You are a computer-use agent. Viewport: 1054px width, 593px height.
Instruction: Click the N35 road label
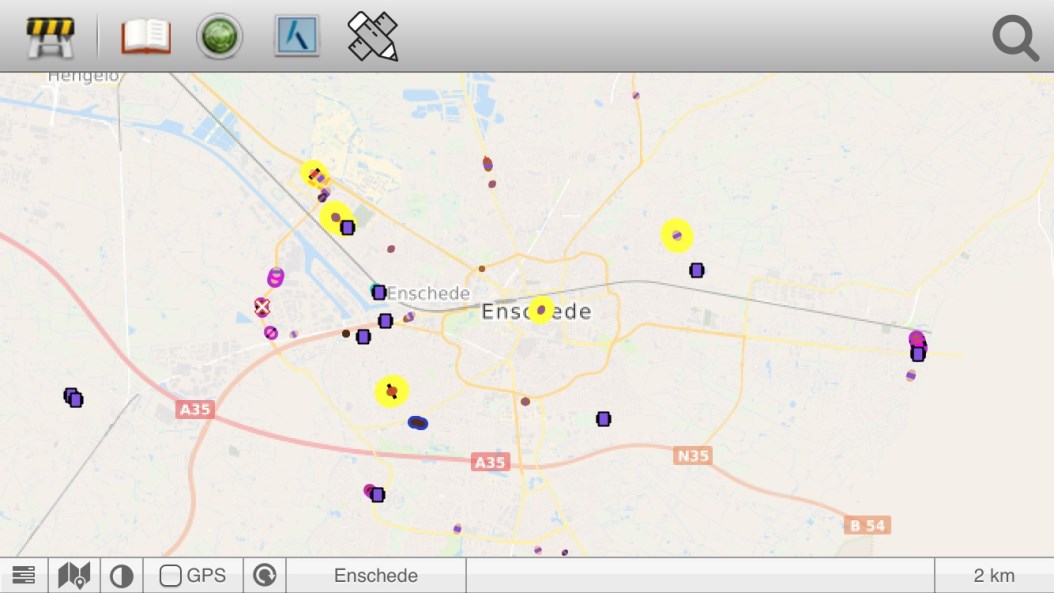click(693, 456)
